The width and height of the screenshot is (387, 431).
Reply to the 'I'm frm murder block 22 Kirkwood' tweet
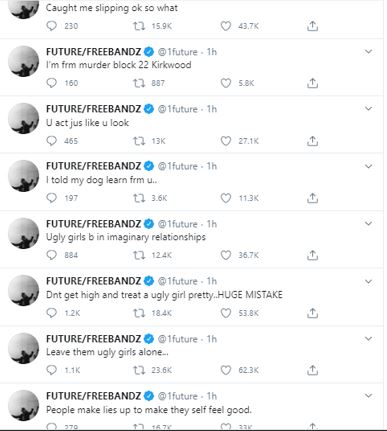coord(51,83)
